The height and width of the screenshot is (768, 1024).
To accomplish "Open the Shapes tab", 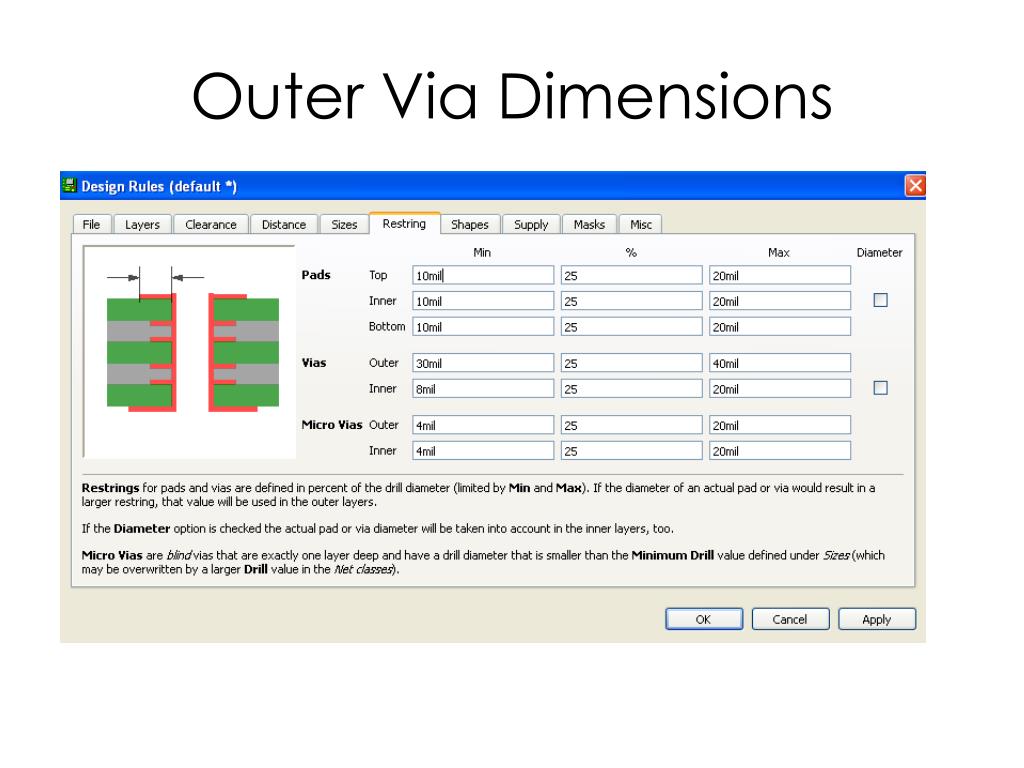I will 469,224.
